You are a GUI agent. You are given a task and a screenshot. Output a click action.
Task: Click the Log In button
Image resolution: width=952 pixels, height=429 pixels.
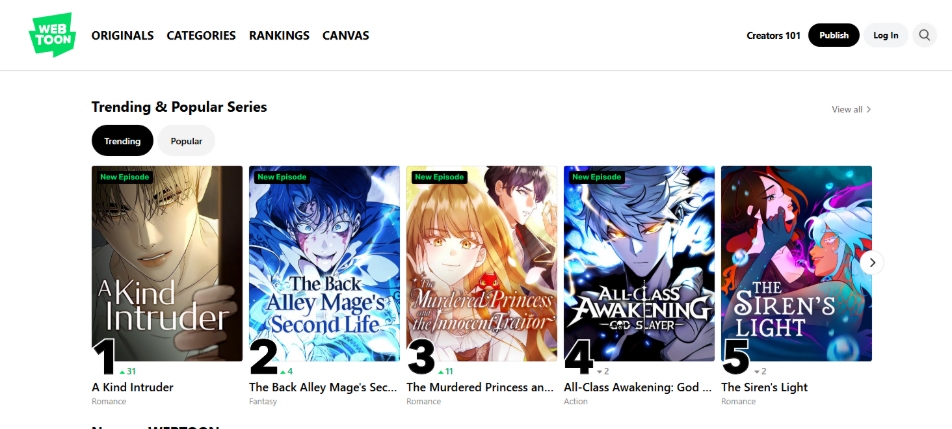pyautogui.click(x=885, y=35)
